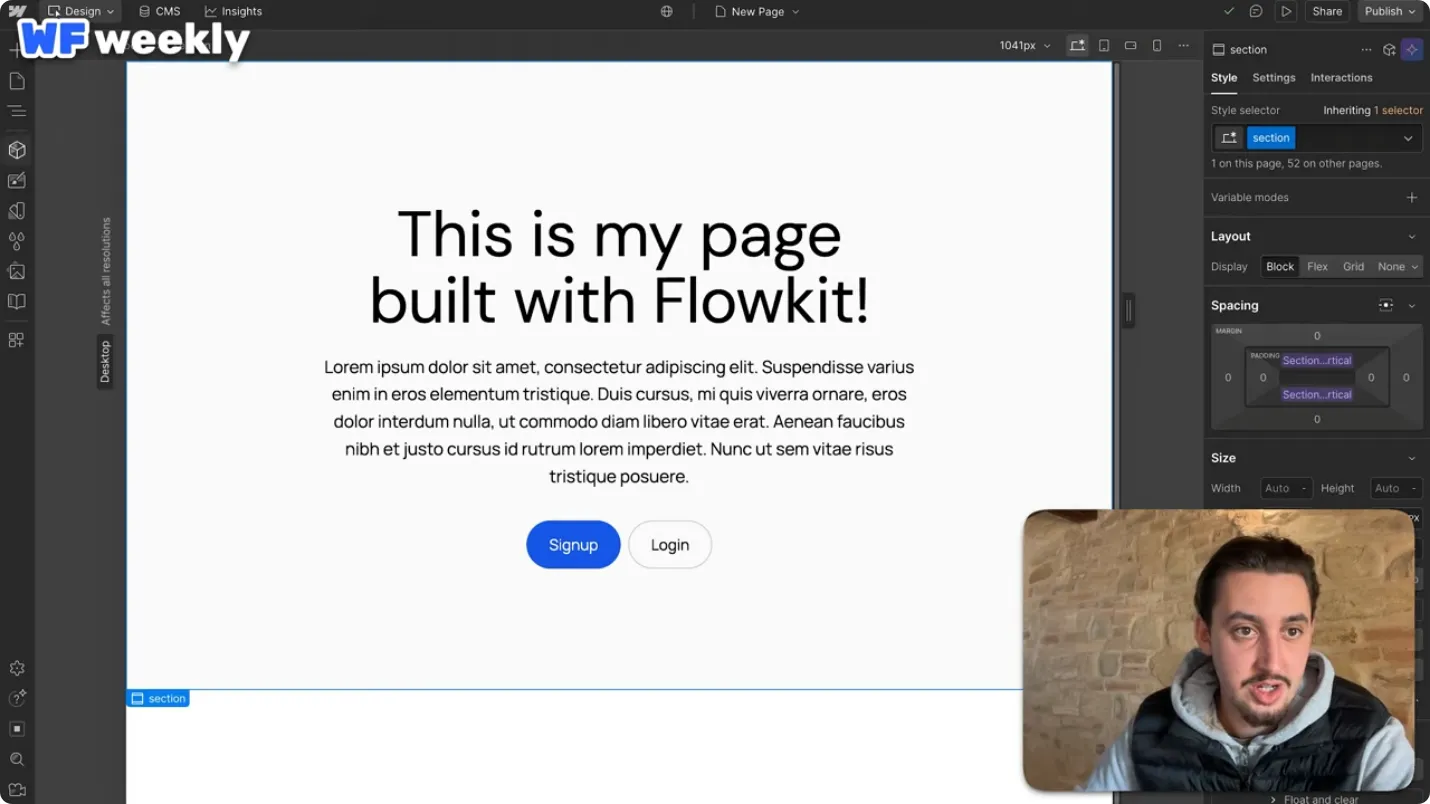This screenshot has height=804, width=1430.
Task: Select the desktop base breakpoint
Action: pyautogui.click(x=1077, y=46)
